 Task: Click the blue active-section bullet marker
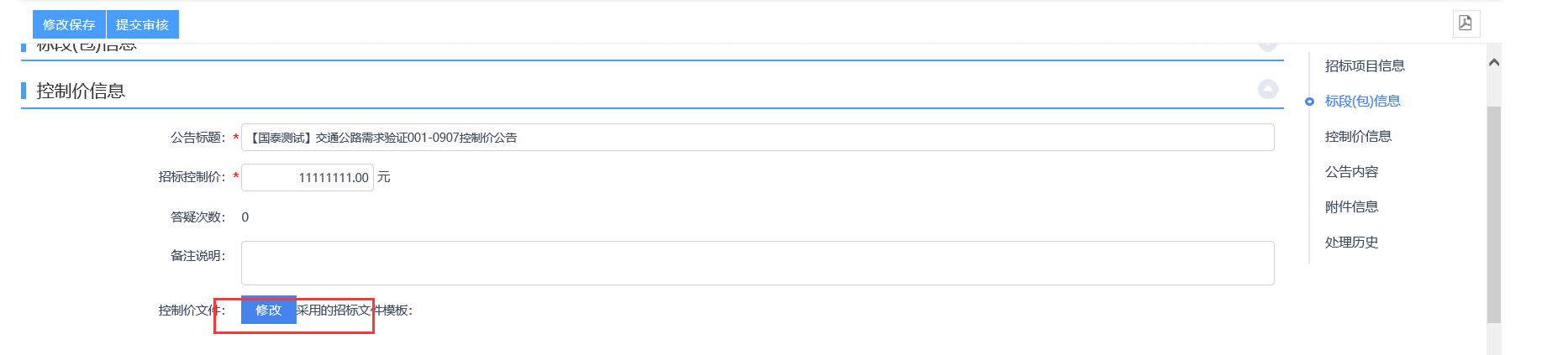(1309, 102)
